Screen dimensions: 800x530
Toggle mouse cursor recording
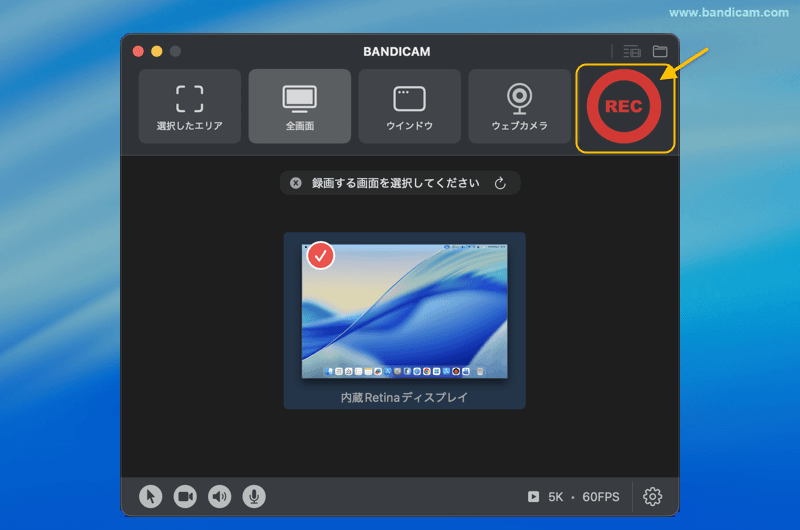pyautogui.click(x=151, y=496)
